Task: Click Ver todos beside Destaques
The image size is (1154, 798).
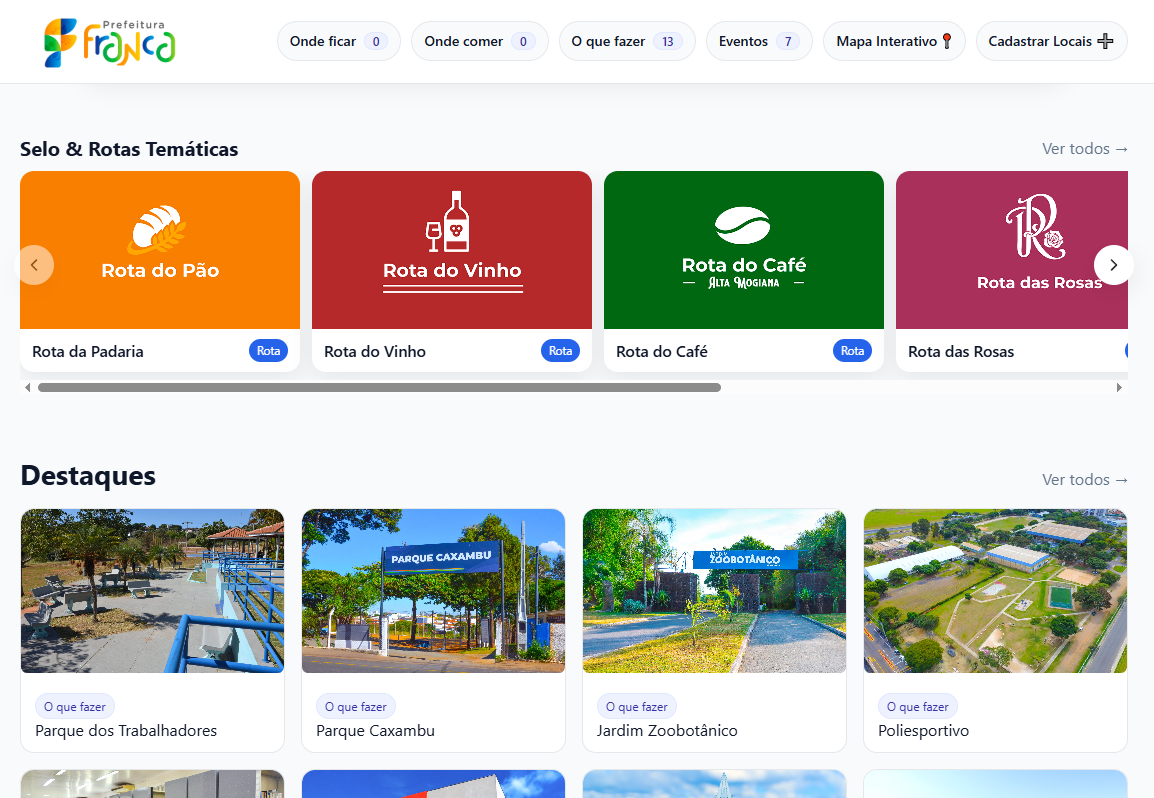Action: [1085, 480]
